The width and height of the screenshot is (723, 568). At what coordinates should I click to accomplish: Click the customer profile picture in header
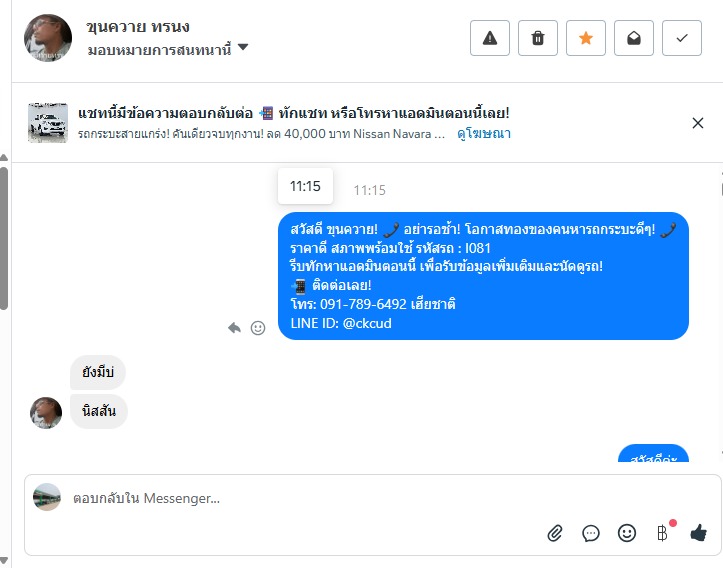(48, 38)
